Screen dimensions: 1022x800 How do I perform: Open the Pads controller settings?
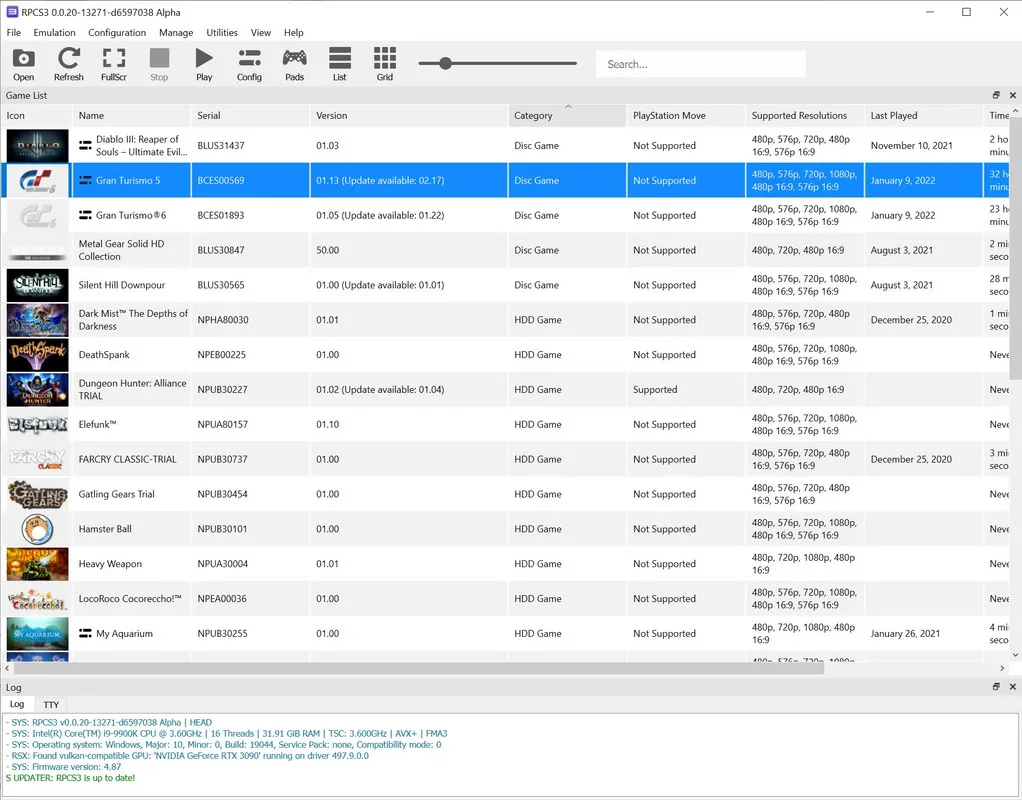[x=295, y=64]
